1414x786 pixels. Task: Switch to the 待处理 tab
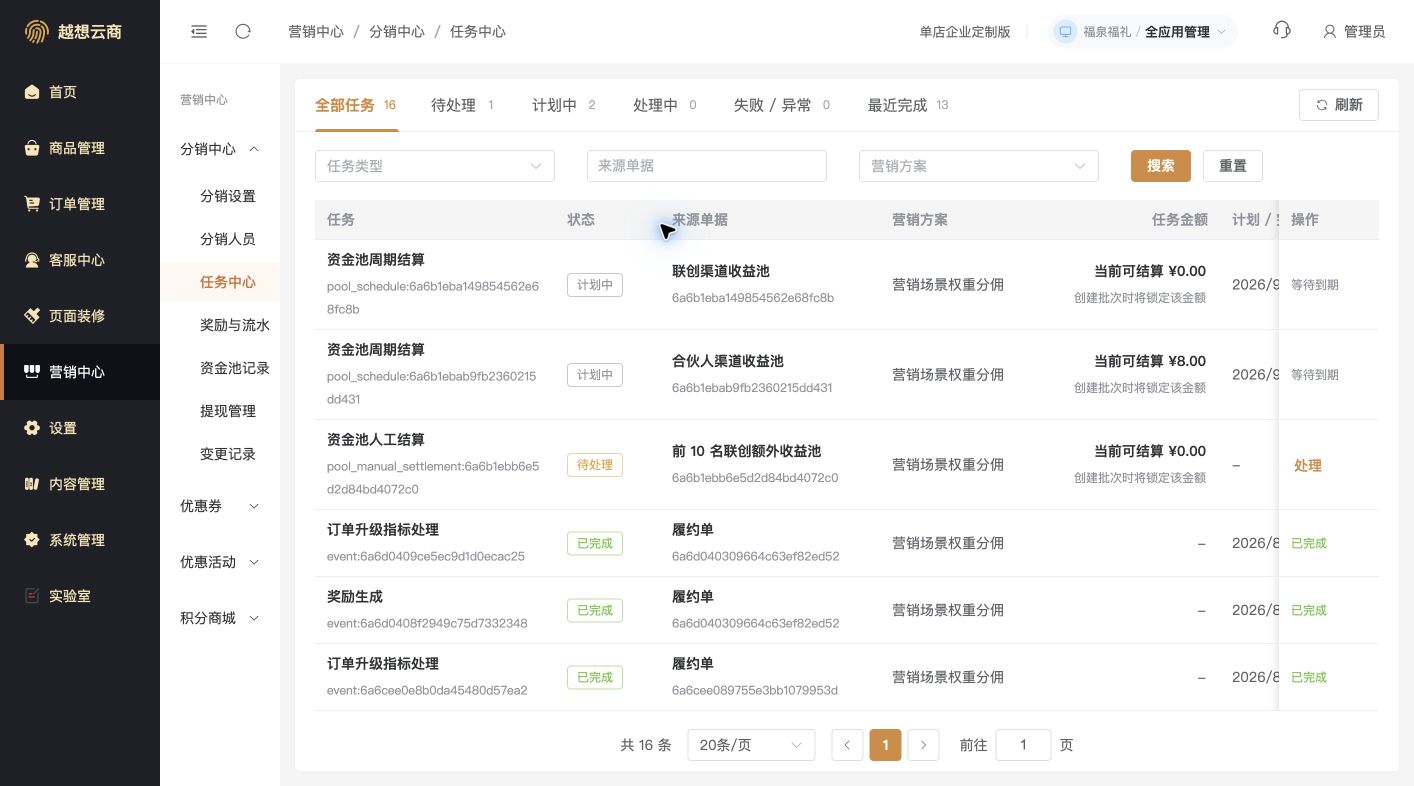462,105
